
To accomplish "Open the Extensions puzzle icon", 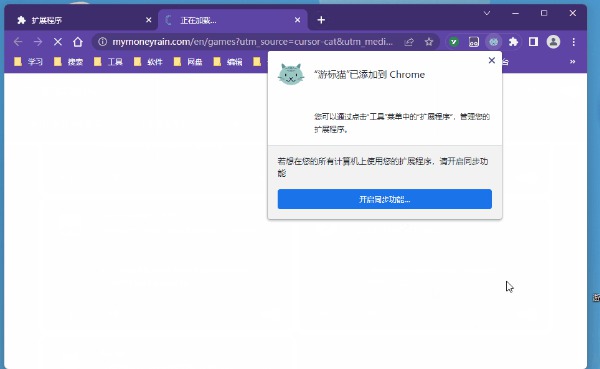I will (514, 42).
